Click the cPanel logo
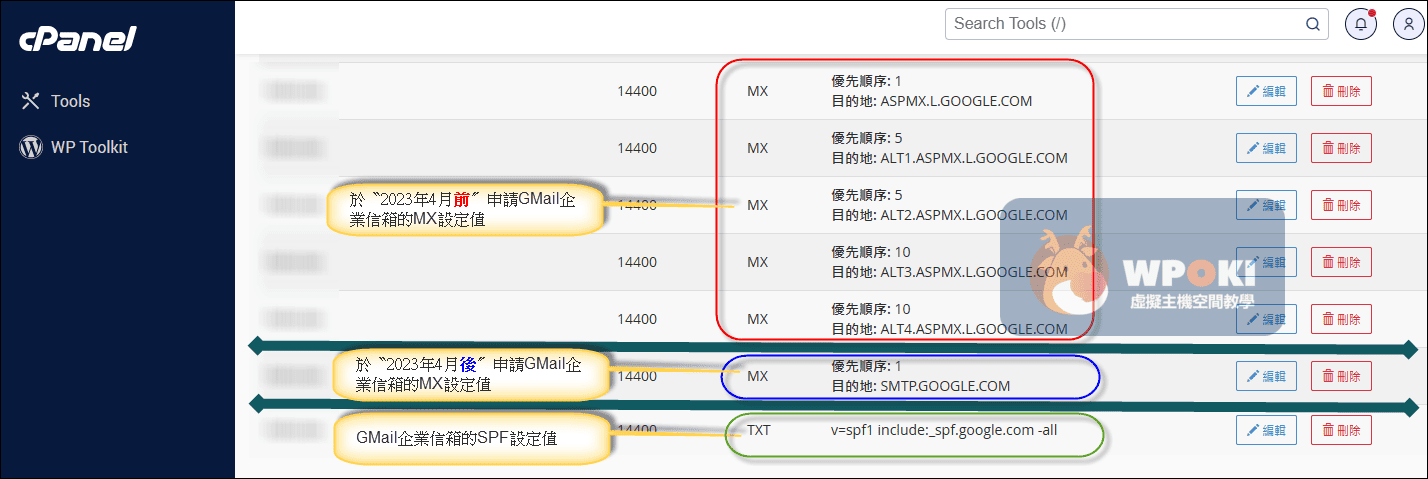 pyautogui.click(x=77, y=39)
